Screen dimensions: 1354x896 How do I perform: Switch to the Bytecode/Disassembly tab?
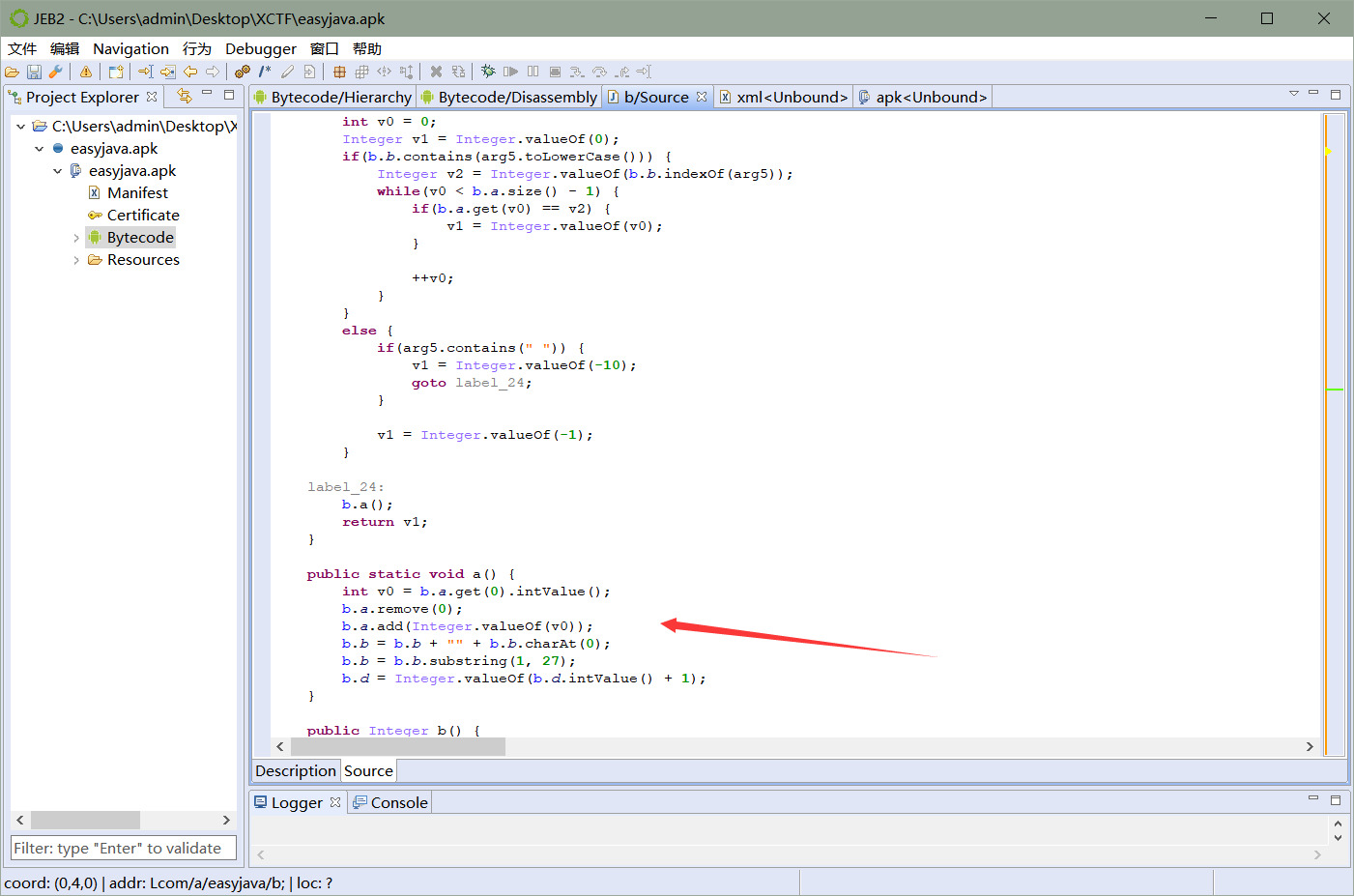[x=509, y=97]
